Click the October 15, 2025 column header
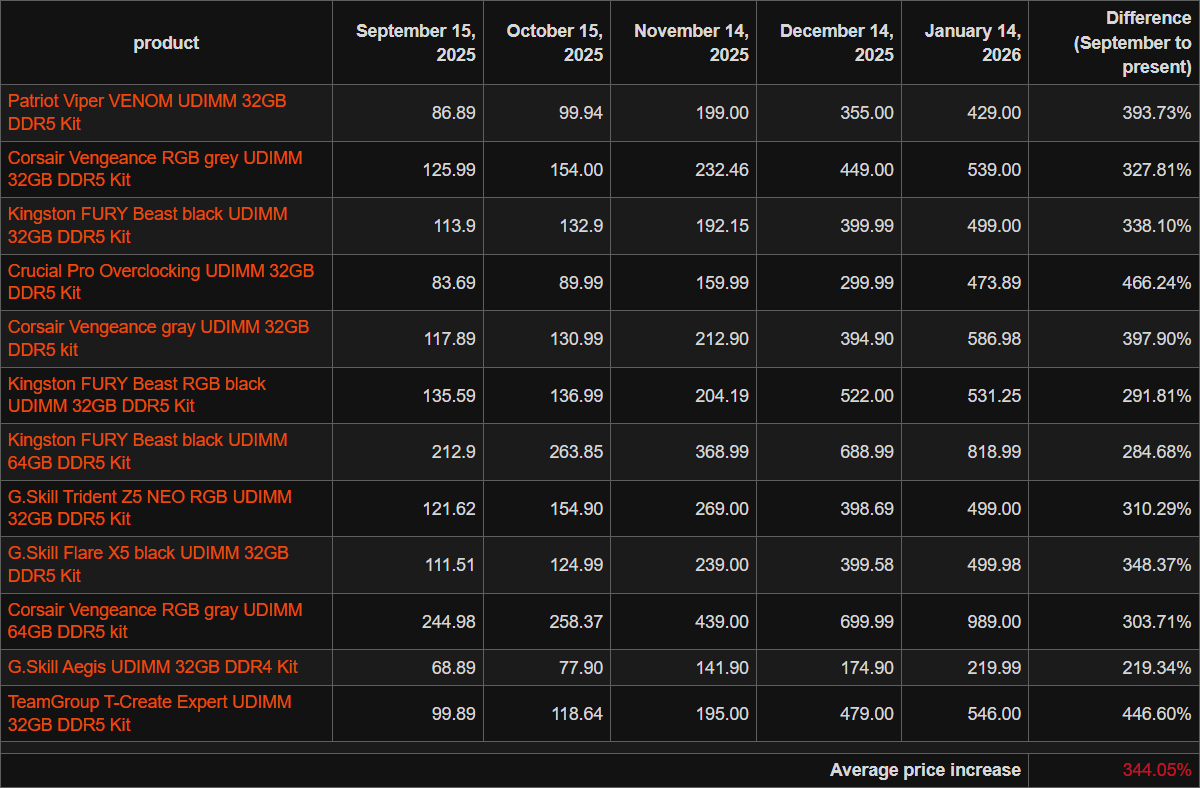 pyautogui.click(x=547, y=42)
